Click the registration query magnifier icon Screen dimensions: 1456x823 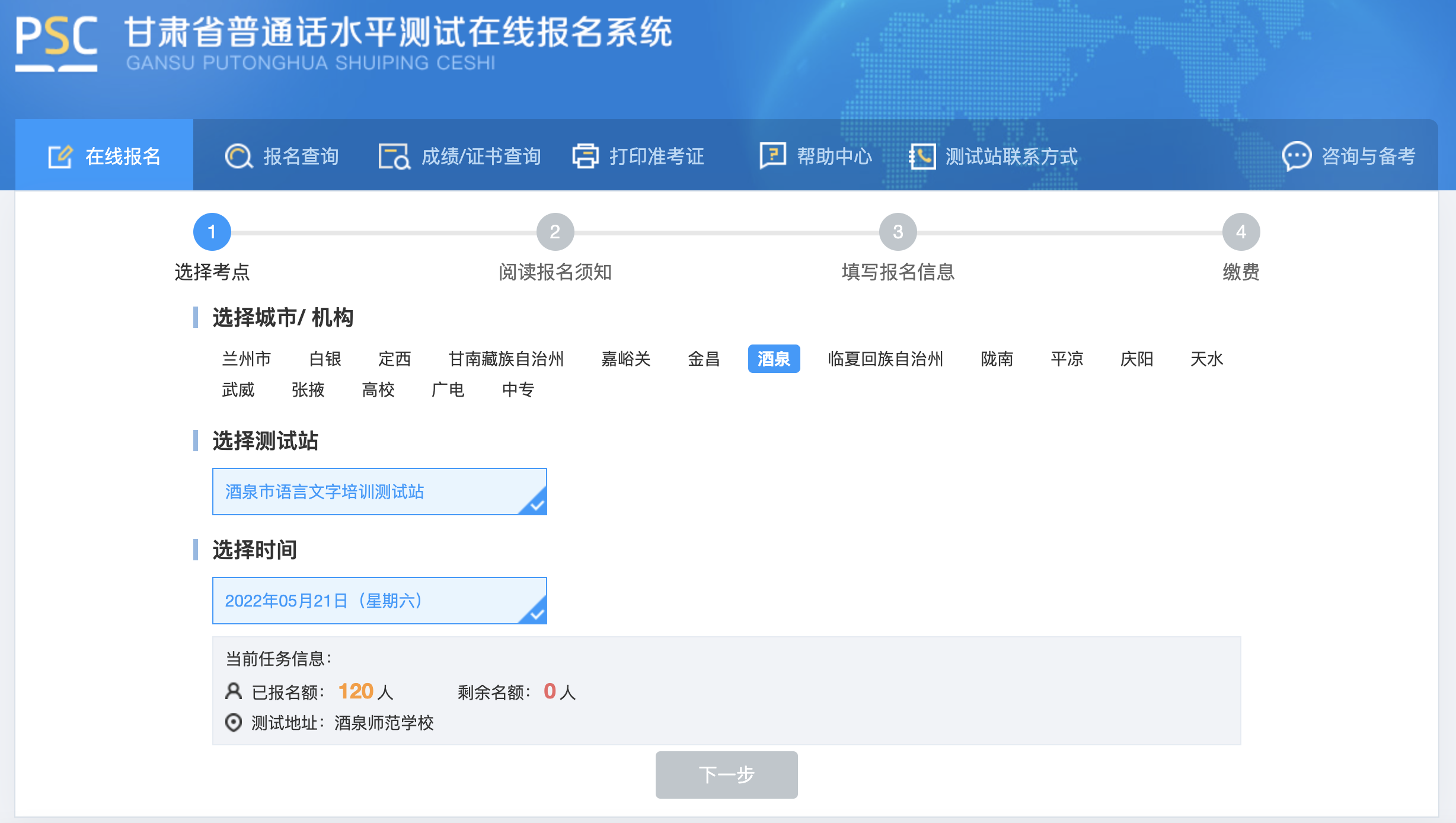[239, 157]
